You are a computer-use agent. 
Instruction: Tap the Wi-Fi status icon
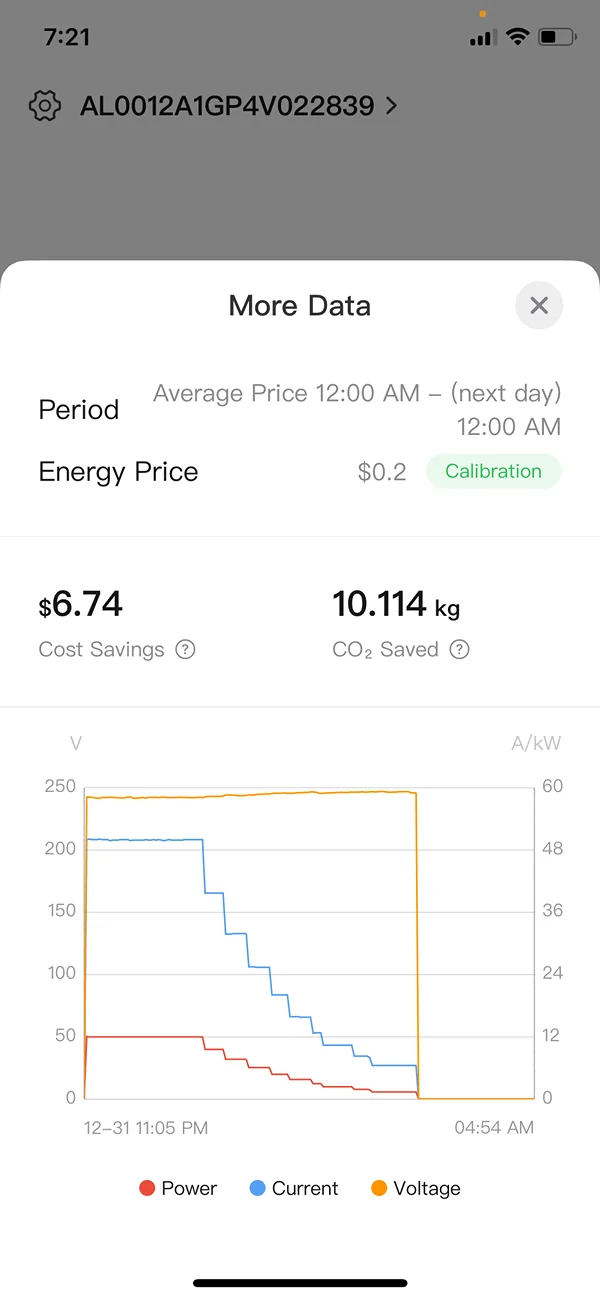pyautogui.click(x=516, y=36)
